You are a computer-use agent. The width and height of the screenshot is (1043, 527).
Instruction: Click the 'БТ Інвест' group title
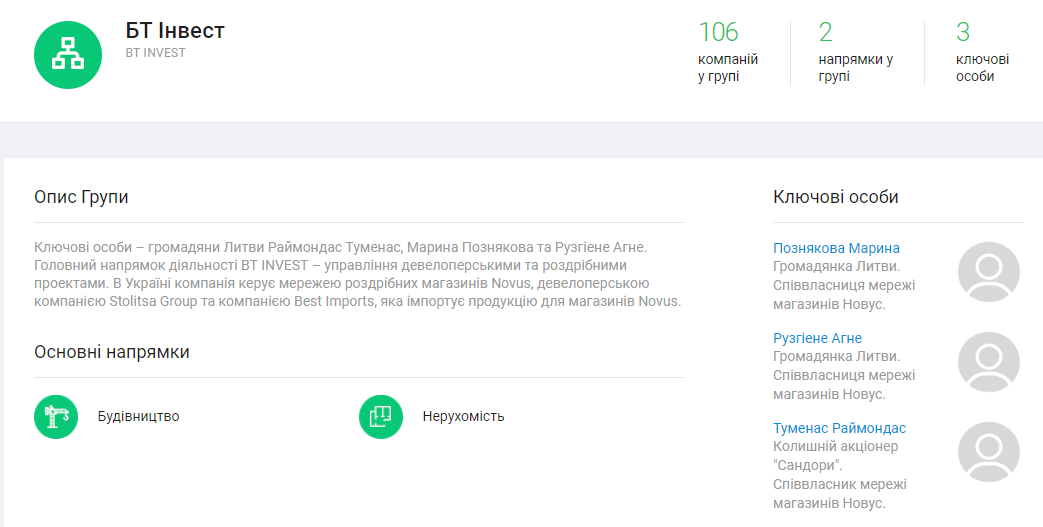pyautogui.click(x=175, y=31)
